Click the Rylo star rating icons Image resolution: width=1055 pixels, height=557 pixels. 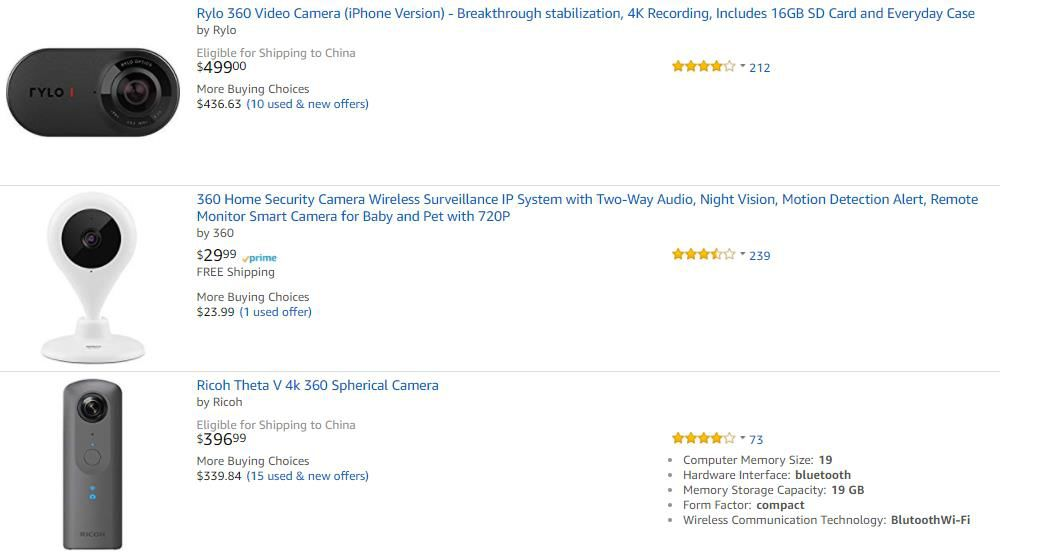pos(703,67)
